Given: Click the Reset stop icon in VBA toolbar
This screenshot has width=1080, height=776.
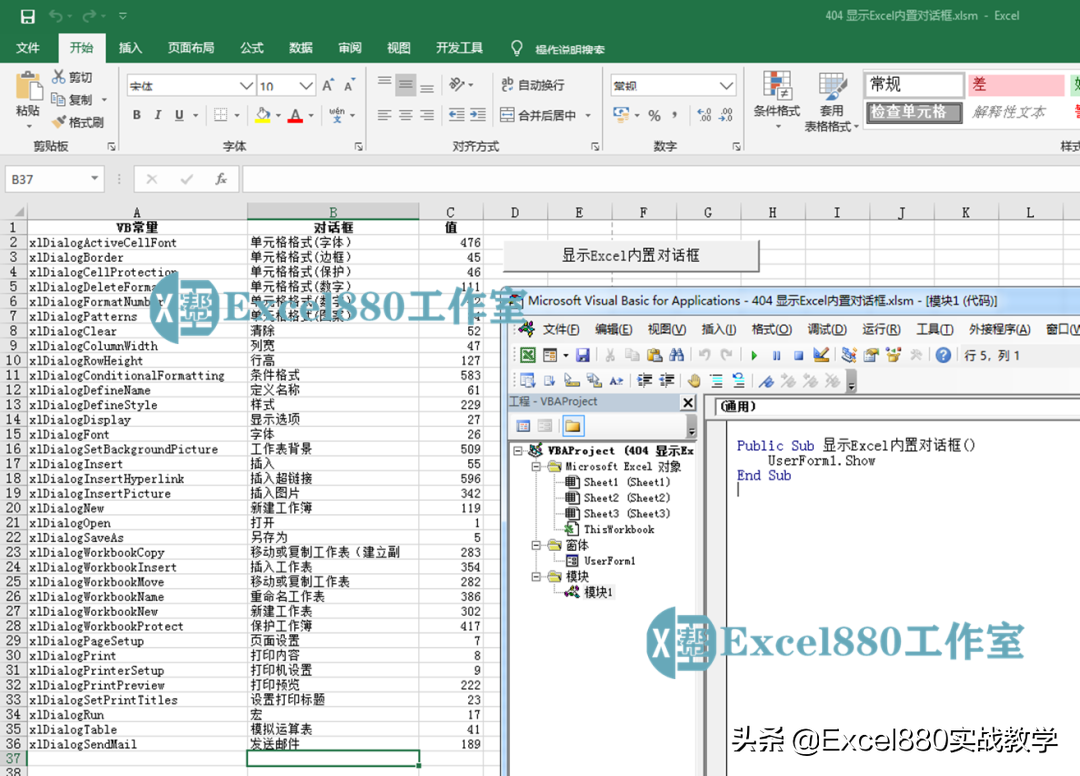Looking at the screenshot, I should click(x=798, y=355).
